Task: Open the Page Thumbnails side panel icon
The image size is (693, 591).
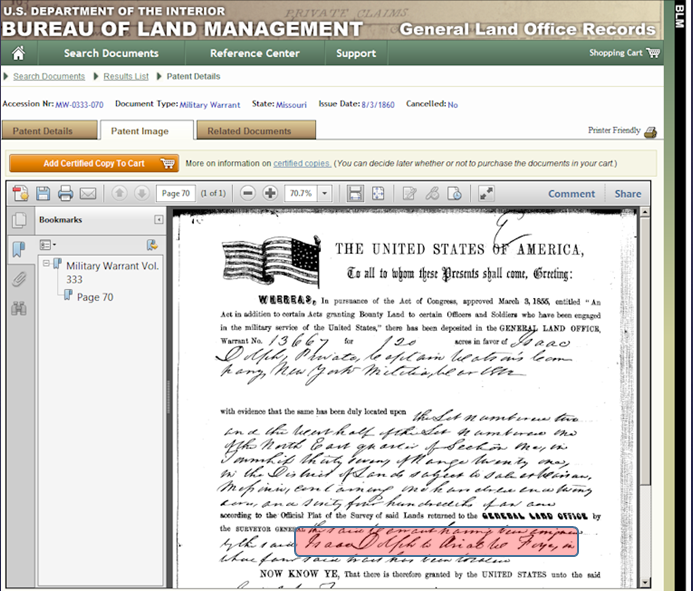Action: tap(19, 220)
